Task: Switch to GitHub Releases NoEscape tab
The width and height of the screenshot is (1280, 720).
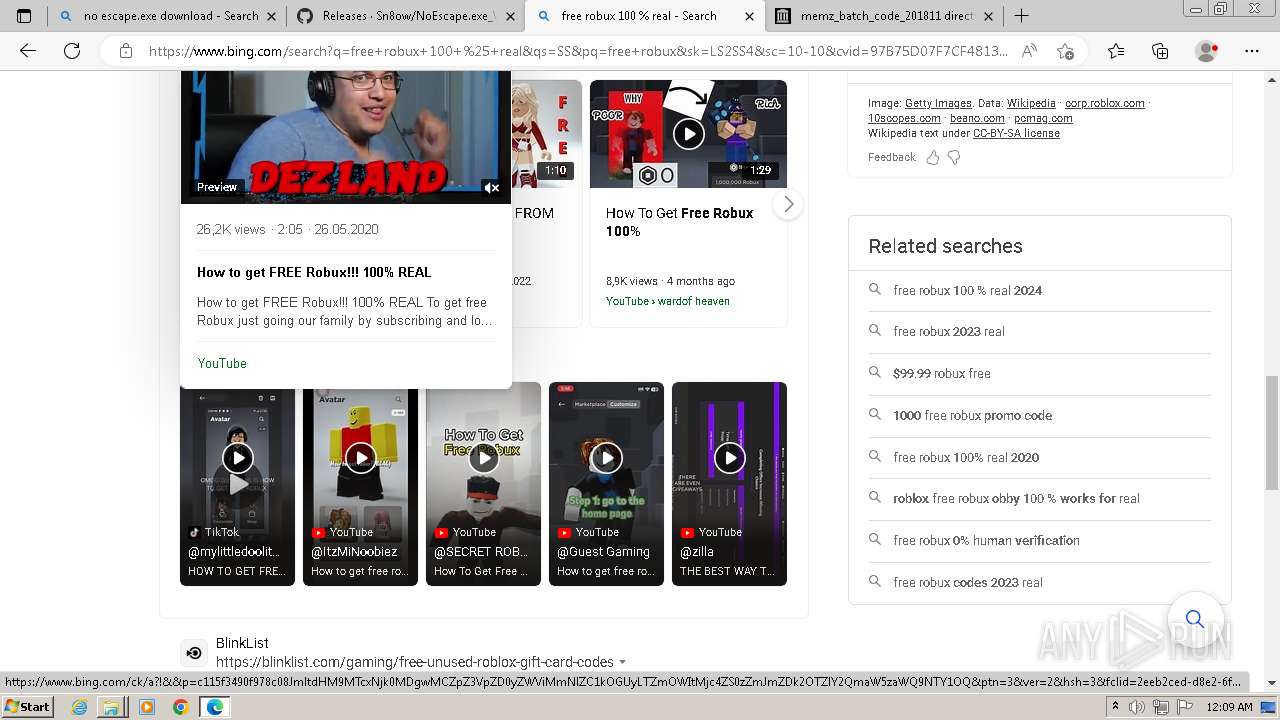Action: [405, 16]
